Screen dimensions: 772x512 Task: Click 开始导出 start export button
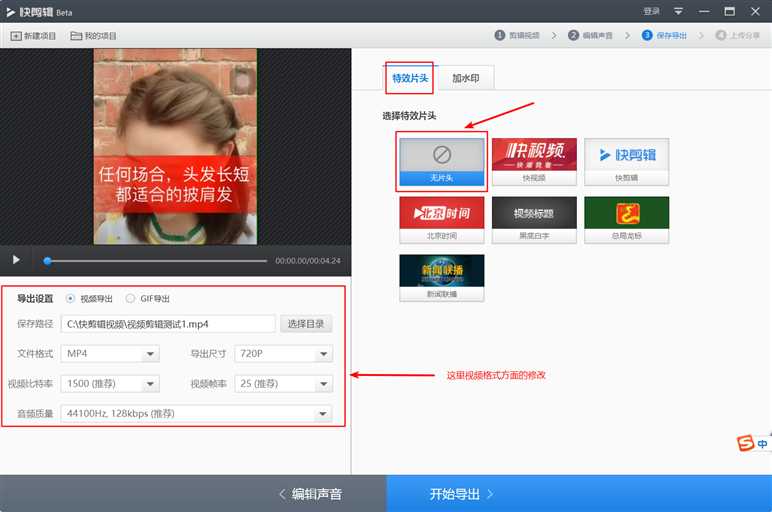(x=579, y=494)
